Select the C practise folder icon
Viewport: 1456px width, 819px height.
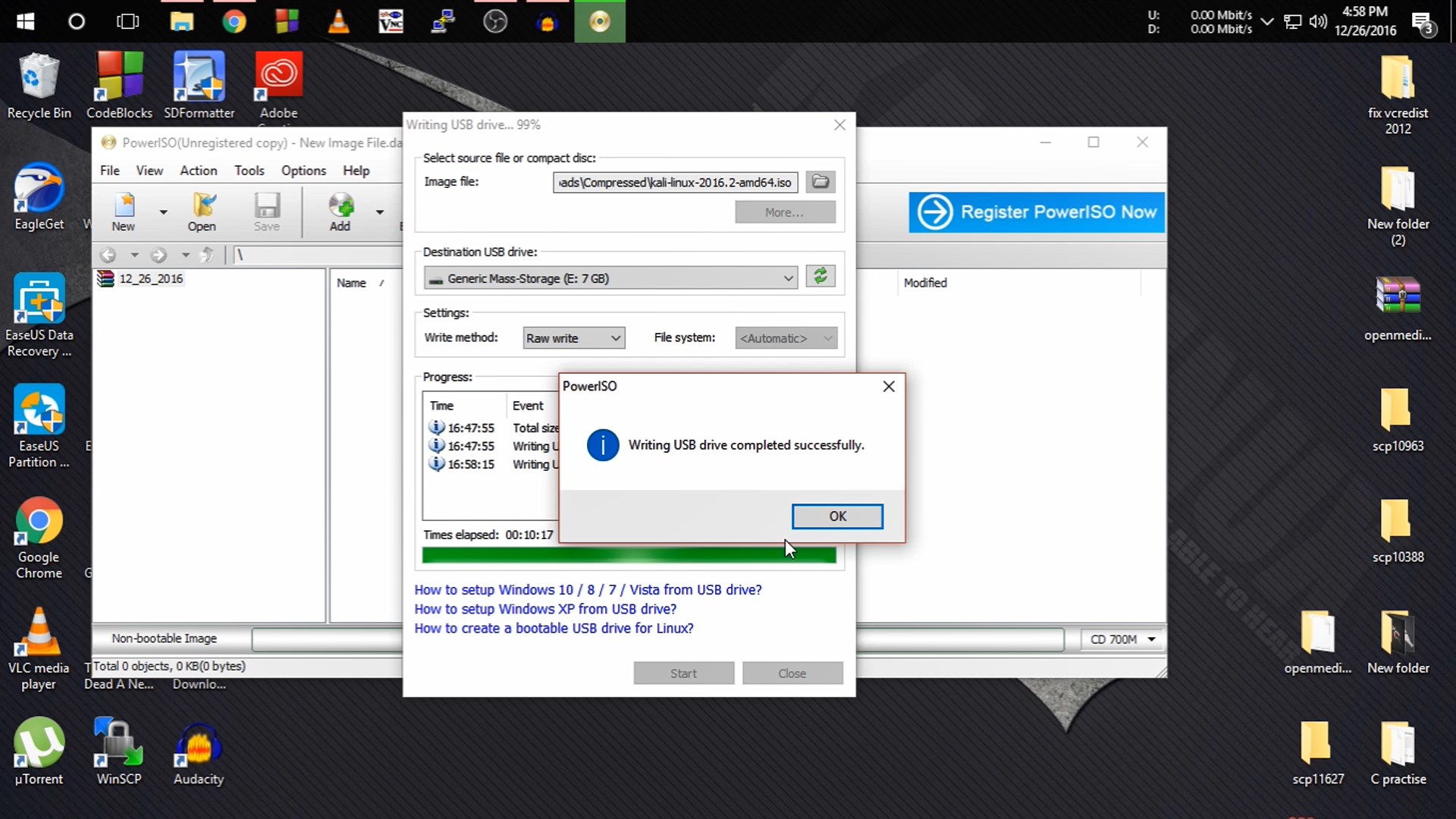point(1398,753)
